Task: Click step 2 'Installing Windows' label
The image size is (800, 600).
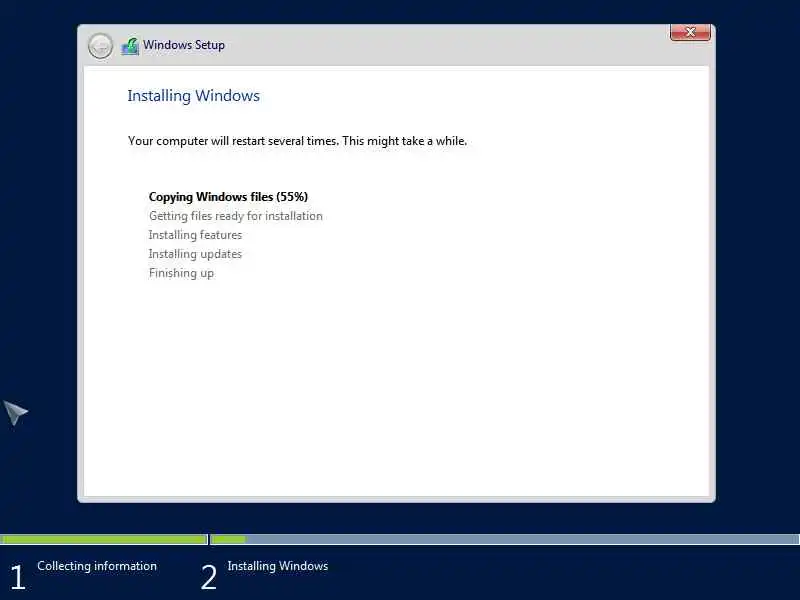Action: coord(278,566)
